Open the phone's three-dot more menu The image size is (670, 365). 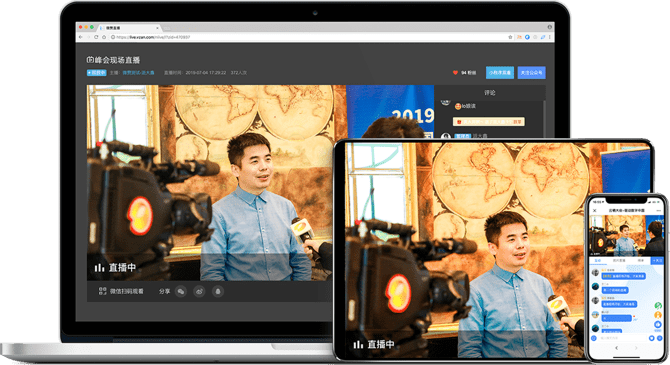point(658,210)
